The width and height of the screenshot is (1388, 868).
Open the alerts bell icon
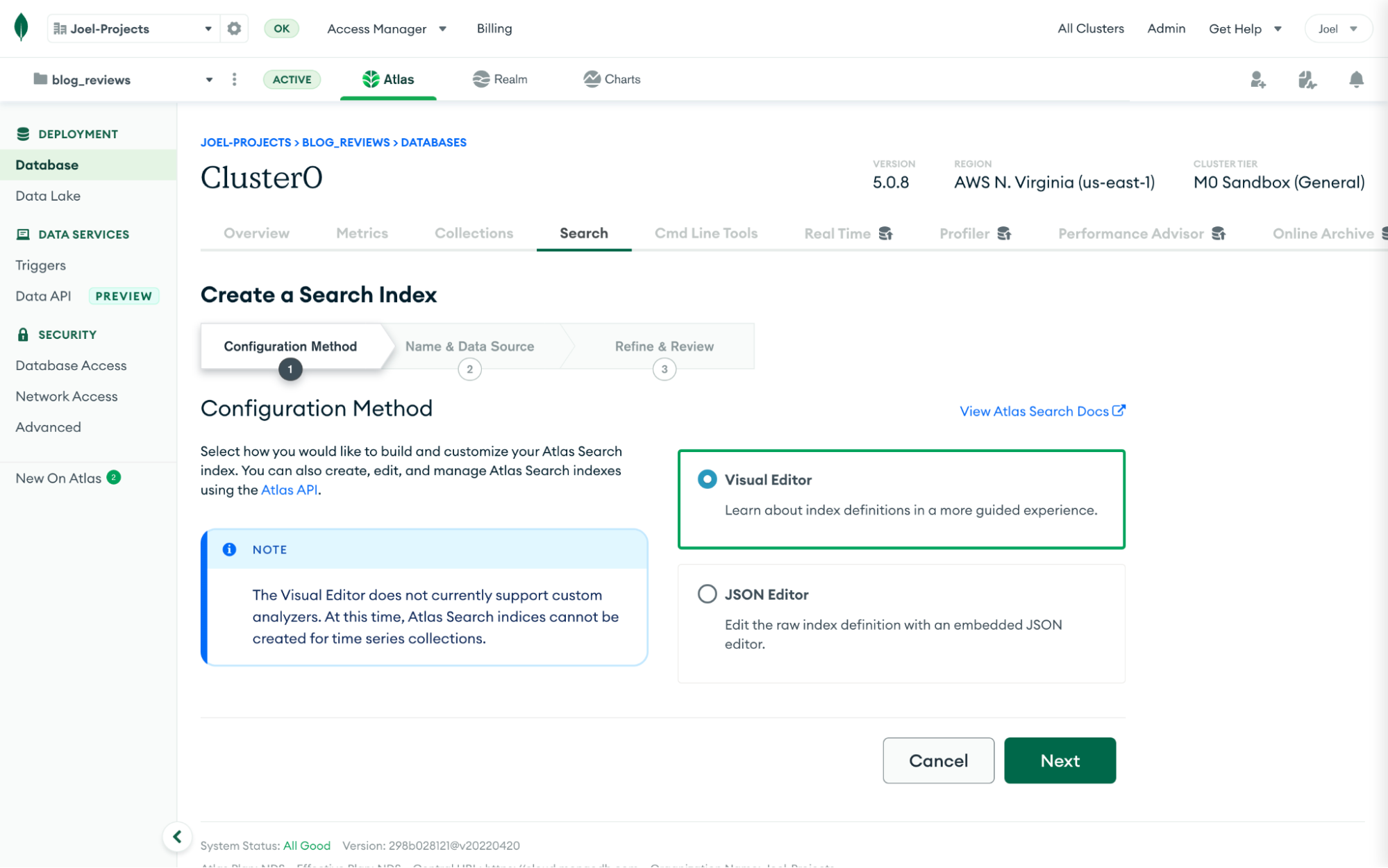(x=1355, y=79)
